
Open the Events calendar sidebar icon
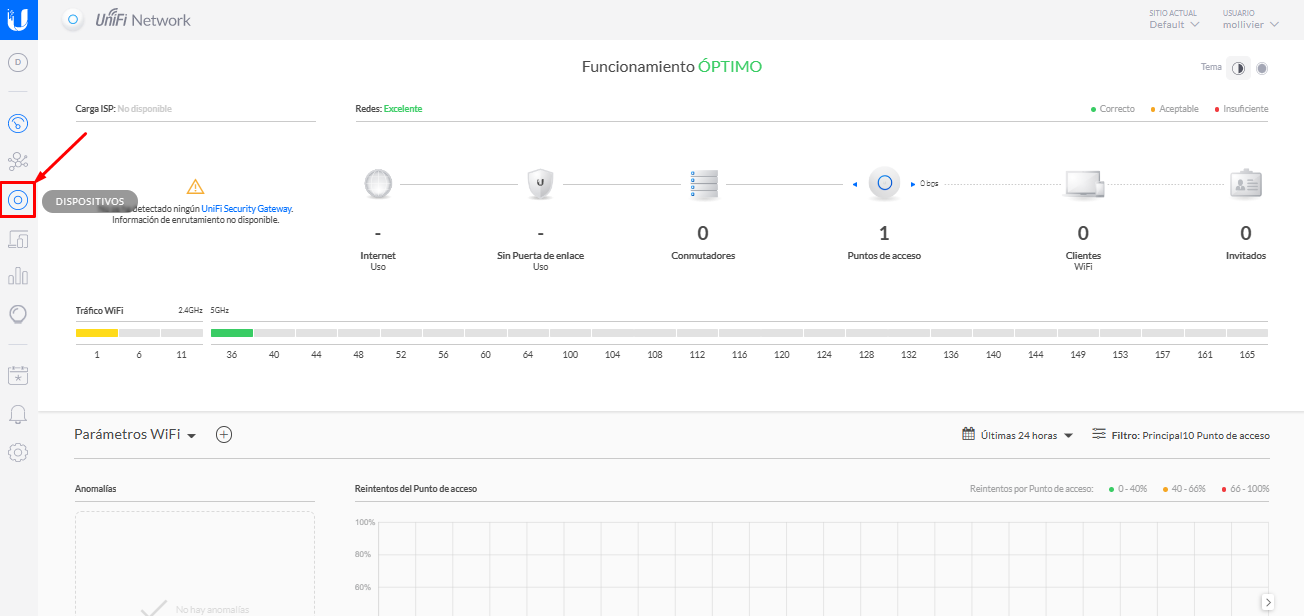click(x=18, y=375)
